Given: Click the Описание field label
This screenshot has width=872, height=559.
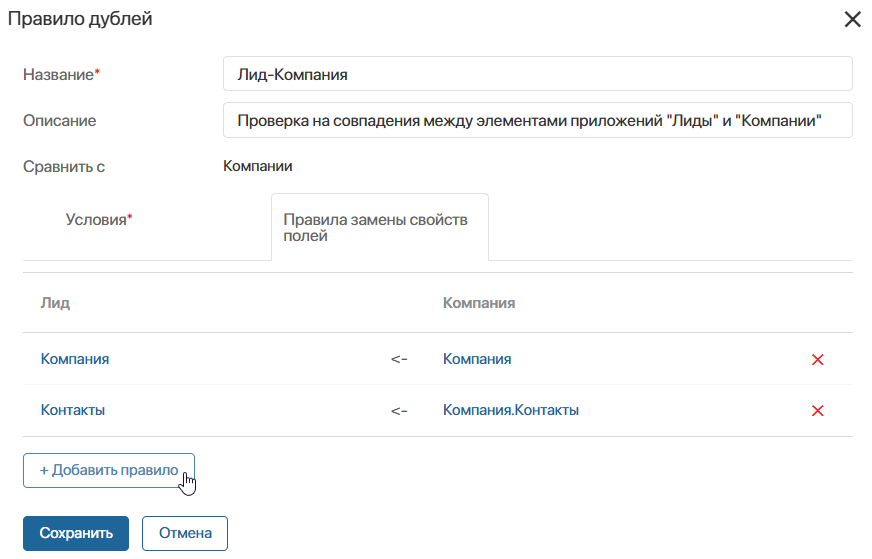Looking at the screenshot, I should pos(60,120).
